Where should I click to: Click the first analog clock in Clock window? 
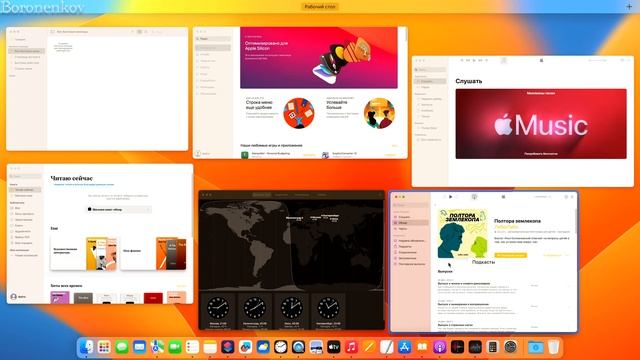pyautogui.click(x=218, y=307)
